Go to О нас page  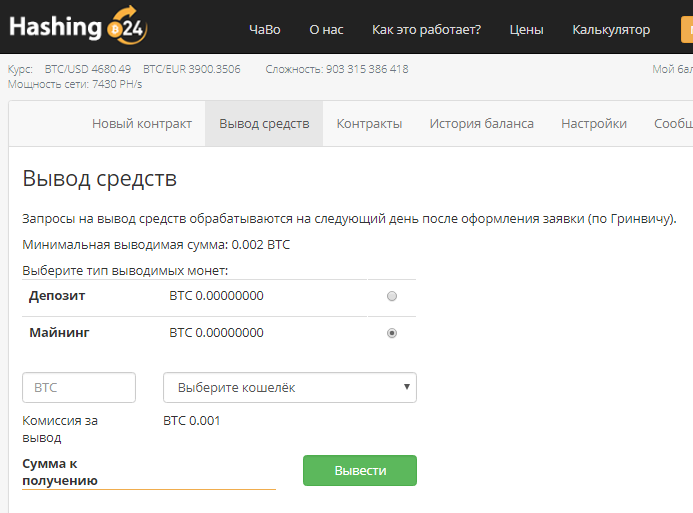[x=326, y=30]
